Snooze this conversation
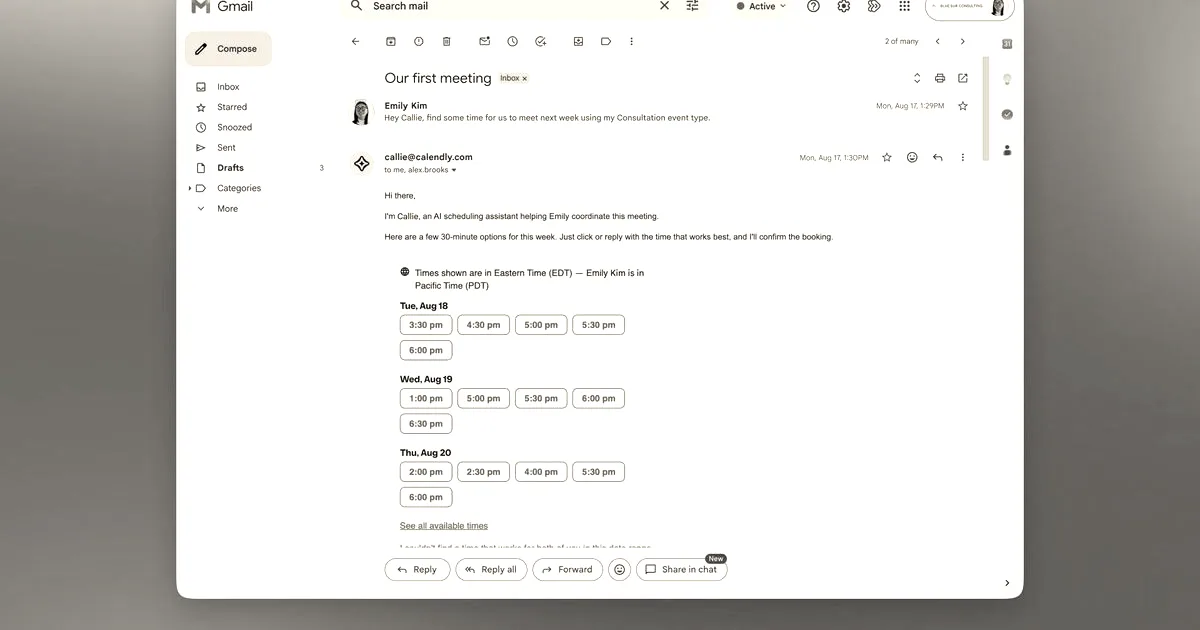This screenshot has width=1200, height=630. [x=512, y=41]
